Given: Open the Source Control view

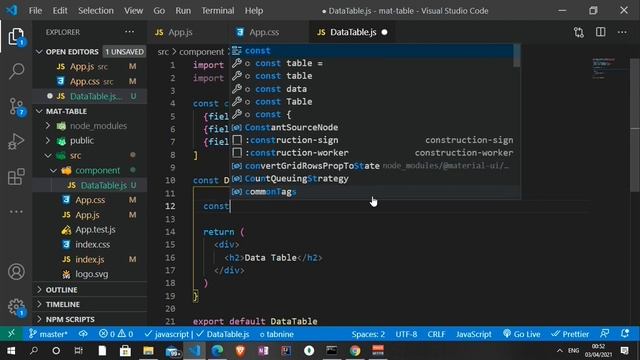Looking at the screenshot, I should pyautogui.click(x=16, y=107).
